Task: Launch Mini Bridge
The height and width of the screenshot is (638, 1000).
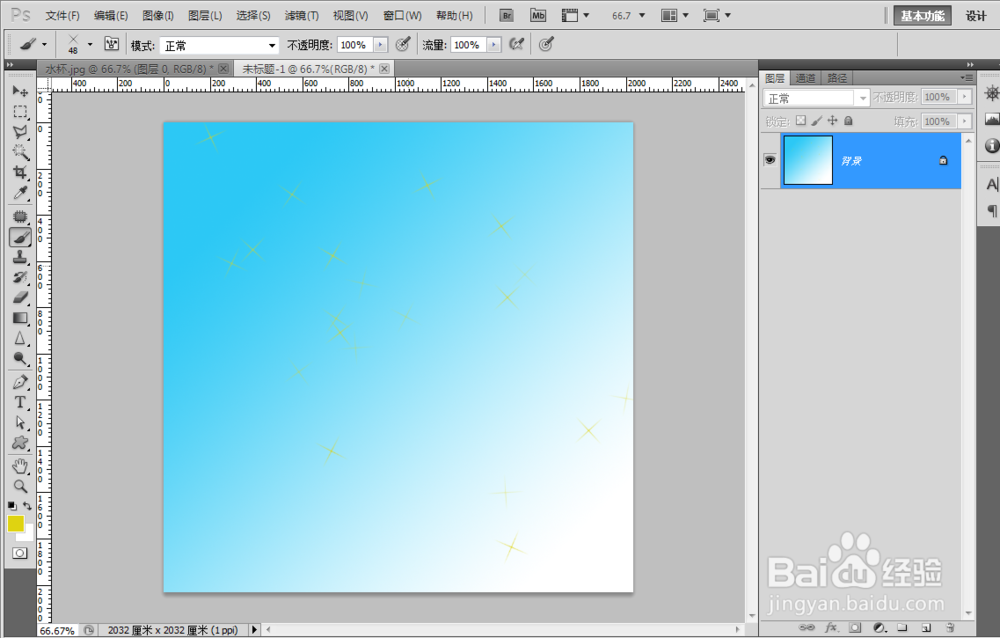Action: point(538,15)
